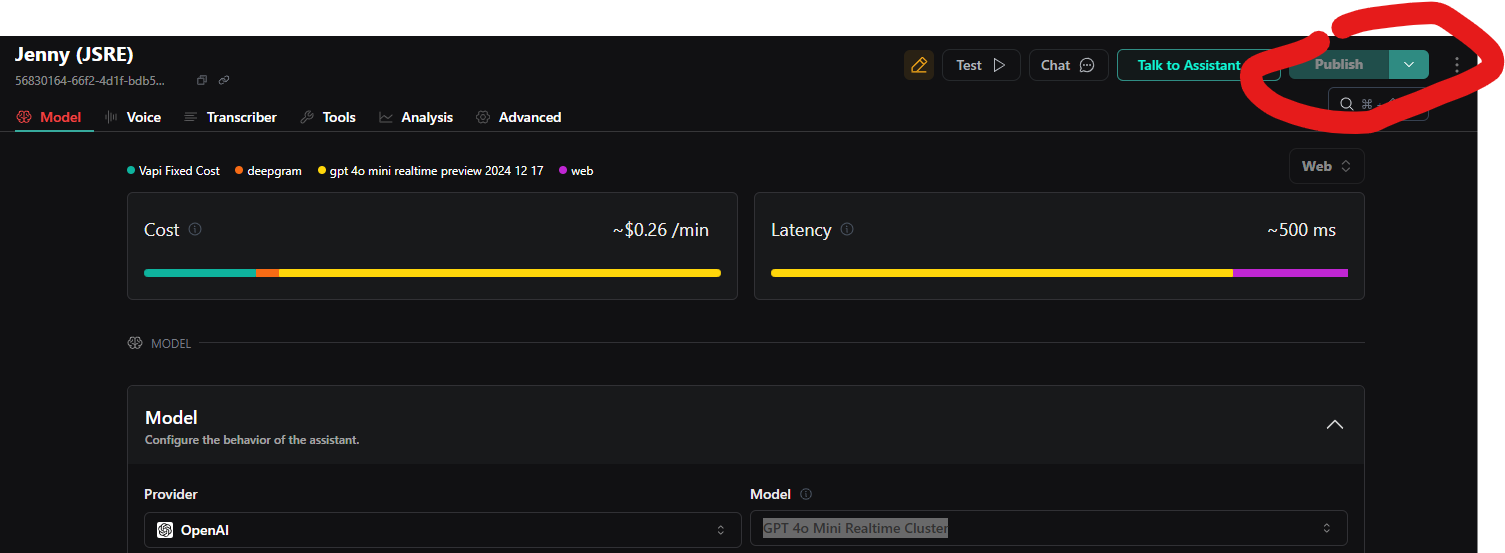1505x553 pixels.
Task: Click the Provider field label
Action: click(x=171, y=494)
